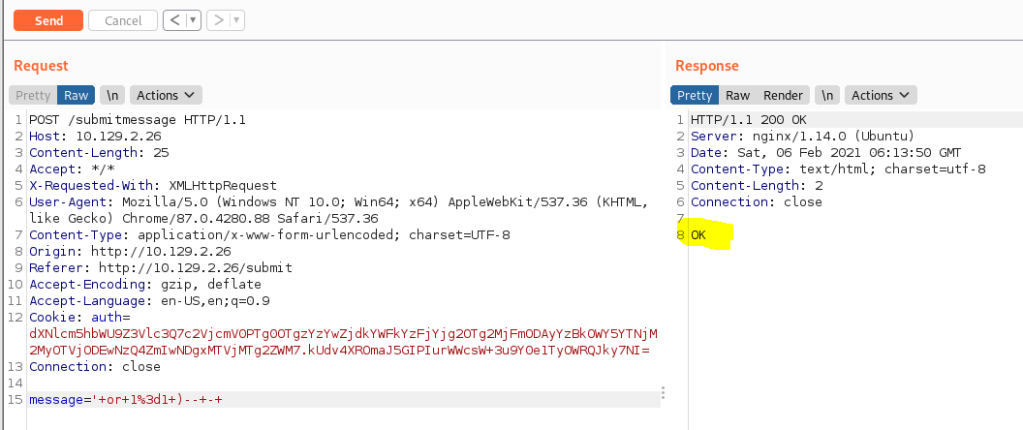The height and width of the screenshot is (430, 1023).
Task: Go to previous request with back arrow
Action: [174, 20]
